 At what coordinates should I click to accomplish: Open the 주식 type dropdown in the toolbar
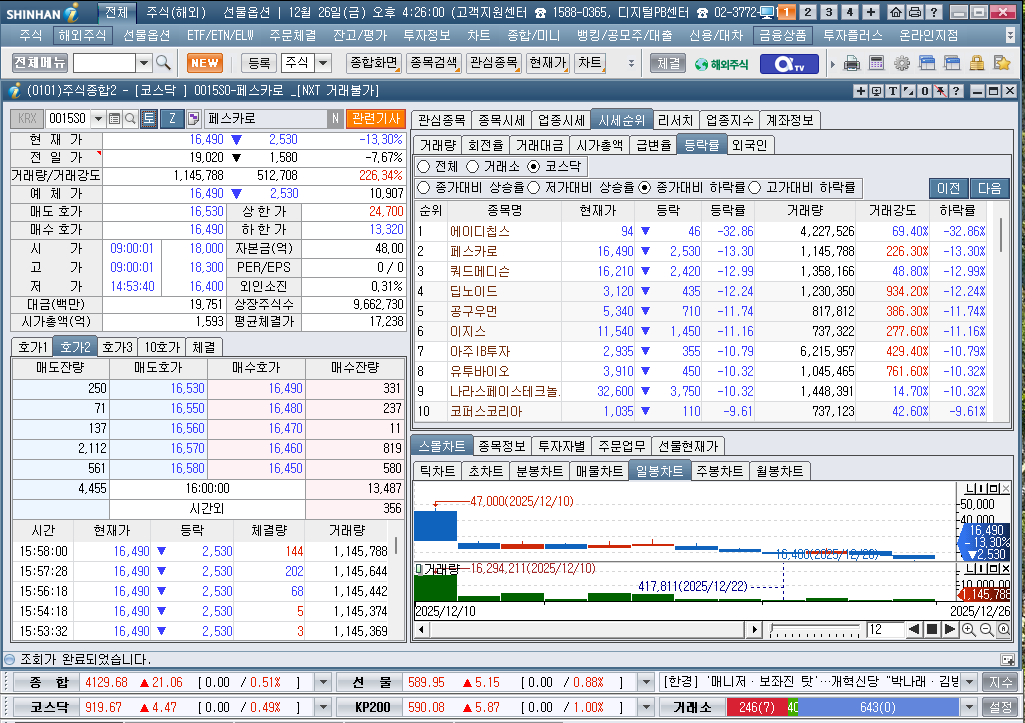click(324, 63)
